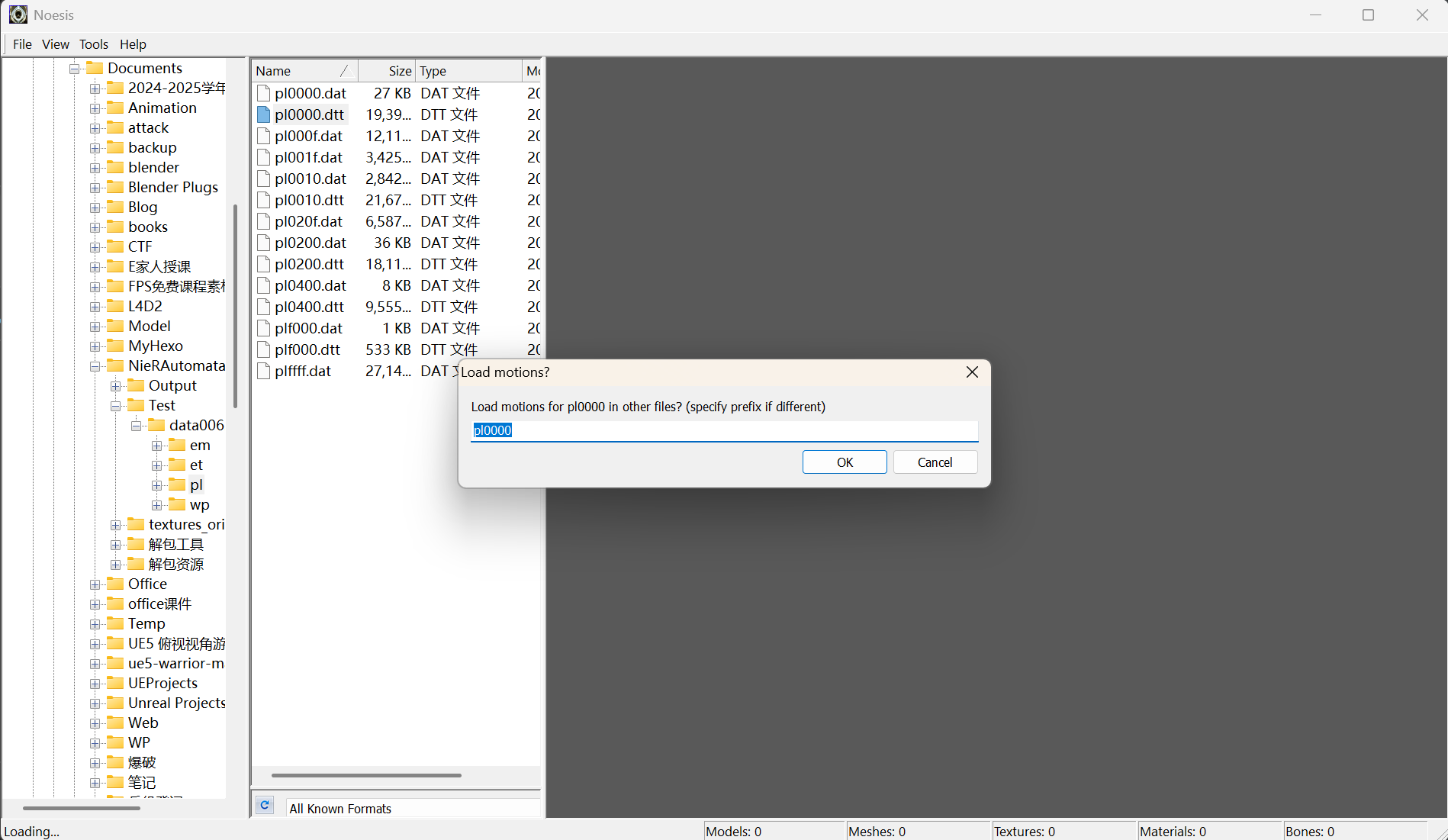Click the Blender Plugs folder icon
This screenshot has width=1448, height=840.
click(115, 187)
